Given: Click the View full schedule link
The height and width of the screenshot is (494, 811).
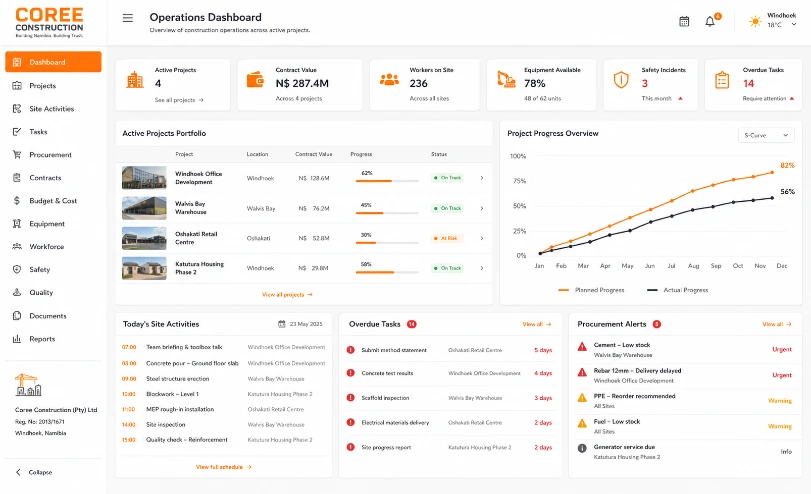Looking at the screenshot, I should [223, 467].
